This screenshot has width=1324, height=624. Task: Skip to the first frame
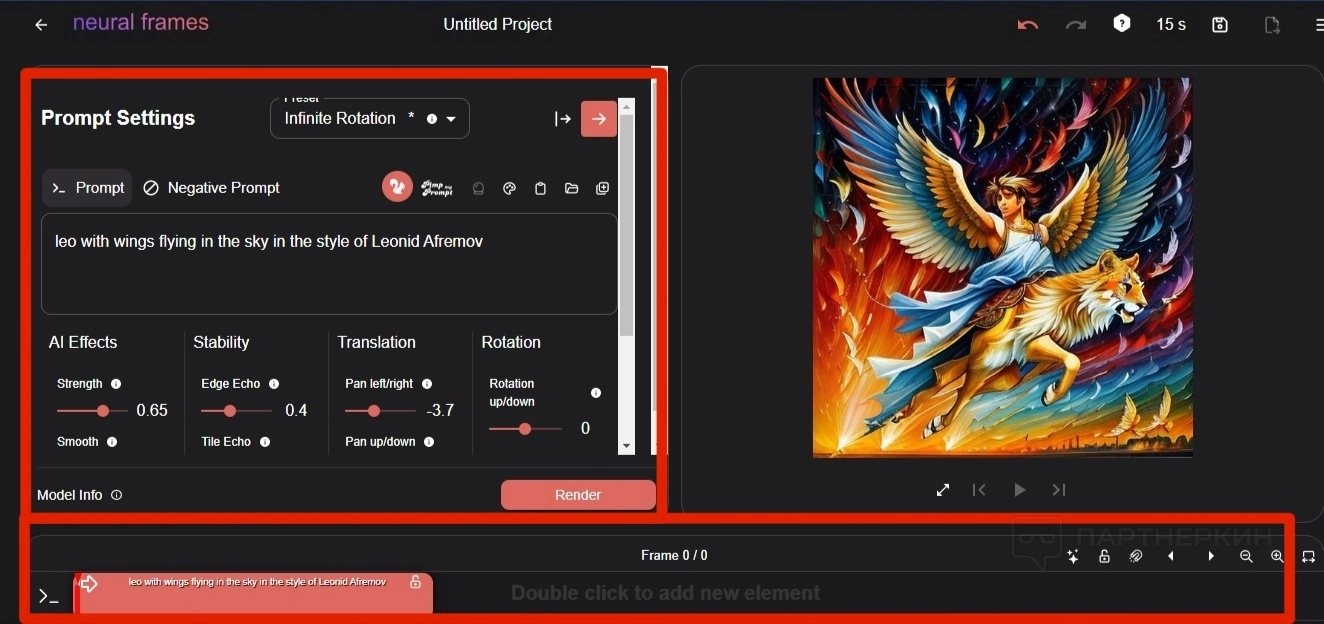(x=979, y=490)
